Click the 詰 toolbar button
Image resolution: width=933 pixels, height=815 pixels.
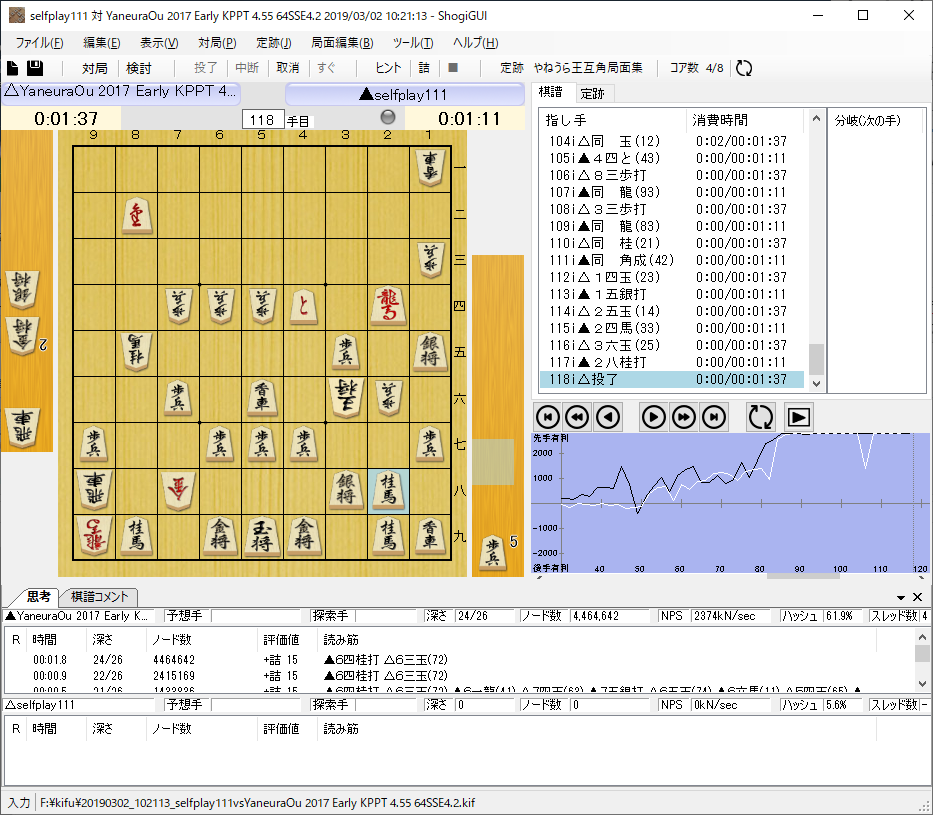coord(424,68)
